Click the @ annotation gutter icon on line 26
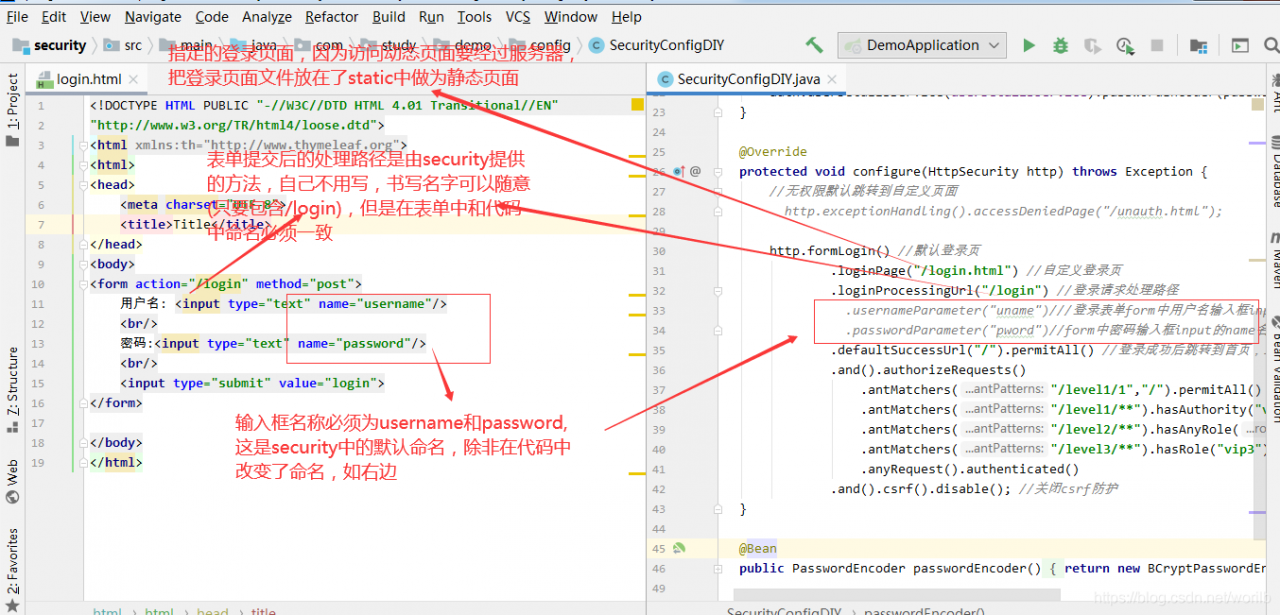 pos(695,171)
